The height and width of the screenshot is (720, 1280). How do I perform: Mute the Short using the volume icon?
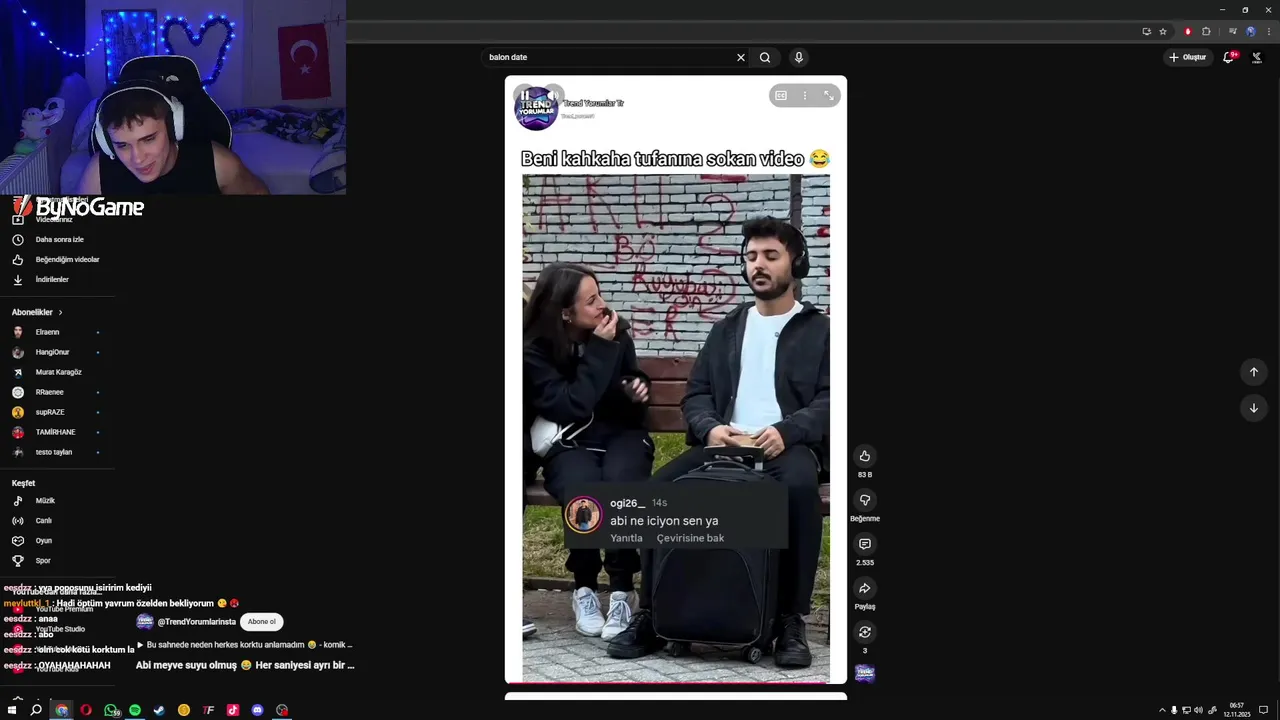coord(551,96)
